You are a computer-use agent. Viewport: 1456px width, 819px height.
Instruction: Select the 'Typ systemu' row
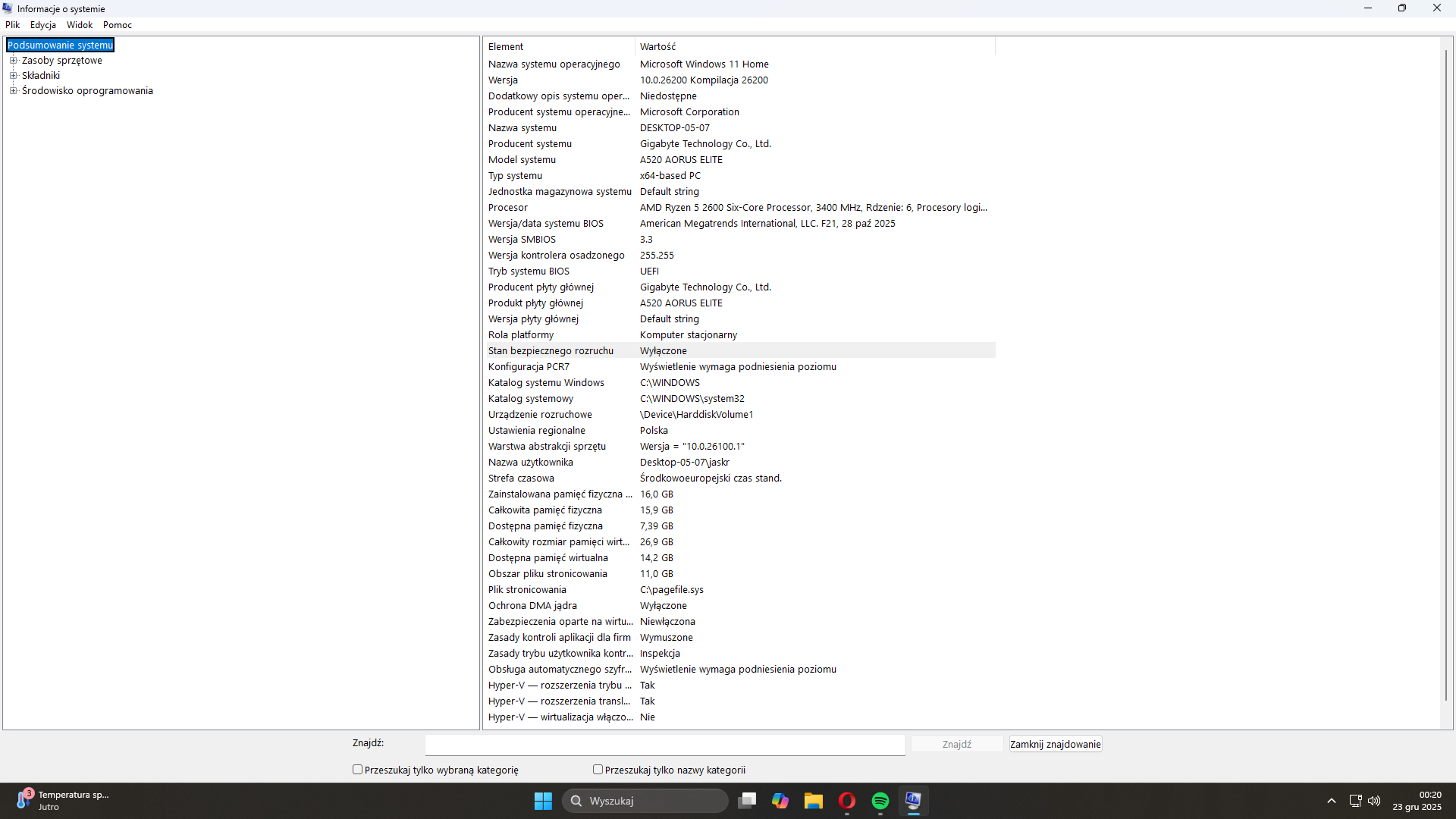[x=740, y=176]
